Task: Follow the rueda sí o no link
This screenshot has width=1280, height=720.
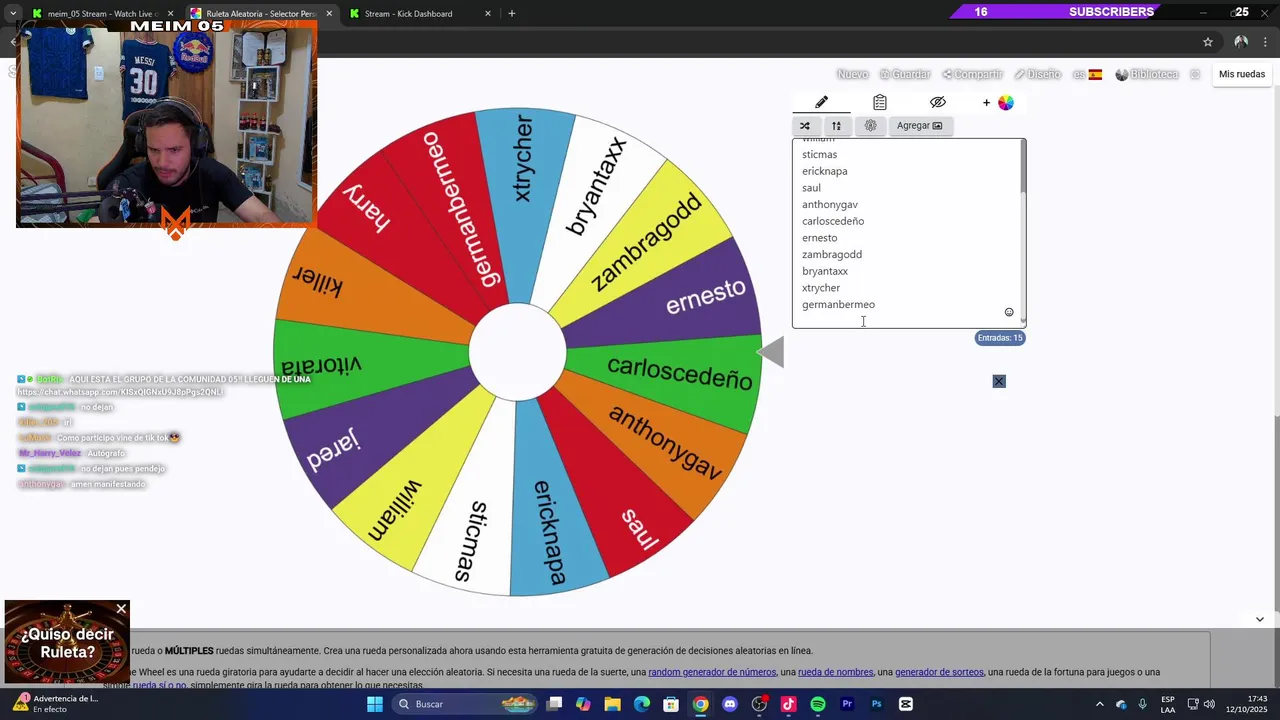Action: coord(159,686)
